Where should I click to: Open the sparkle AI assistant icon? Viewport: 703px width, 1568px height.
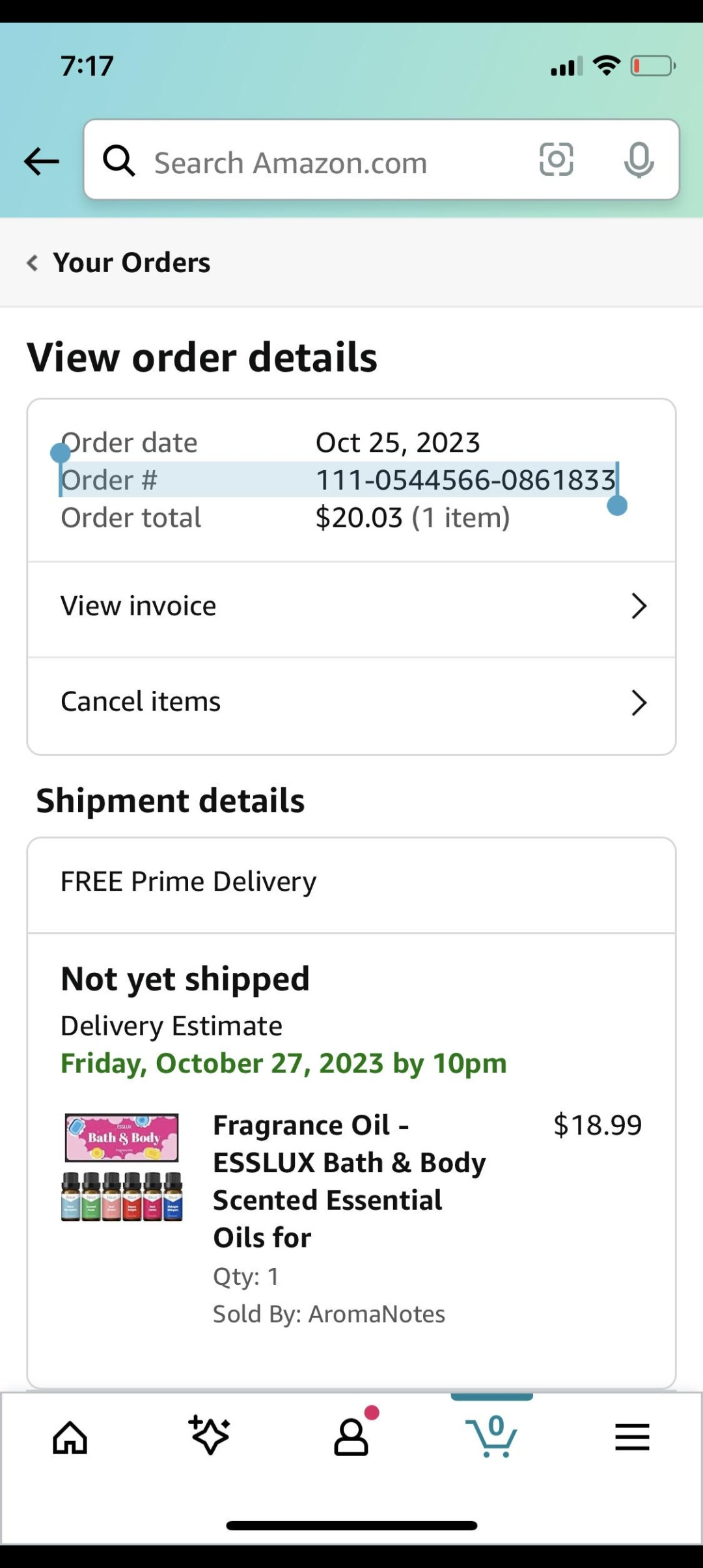click(x=210, y=1435)
